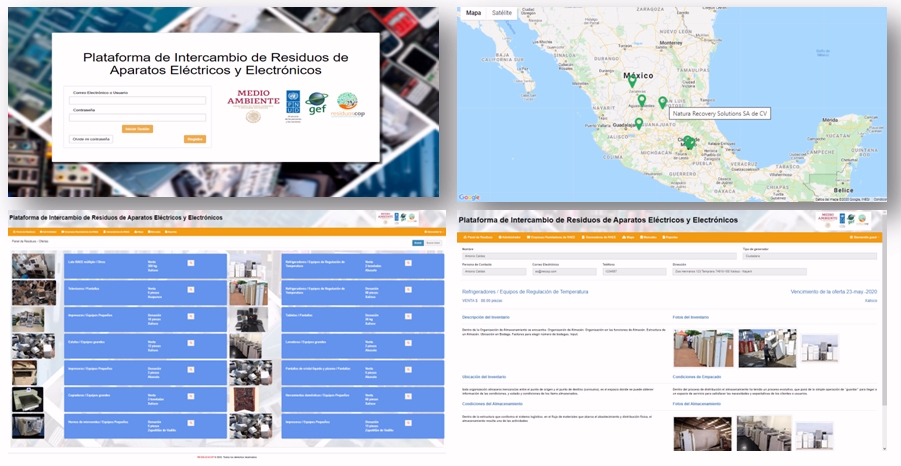Select the Mapa tab on the map
This screenshot has height=466, width=901.
[x=473, y=13]
